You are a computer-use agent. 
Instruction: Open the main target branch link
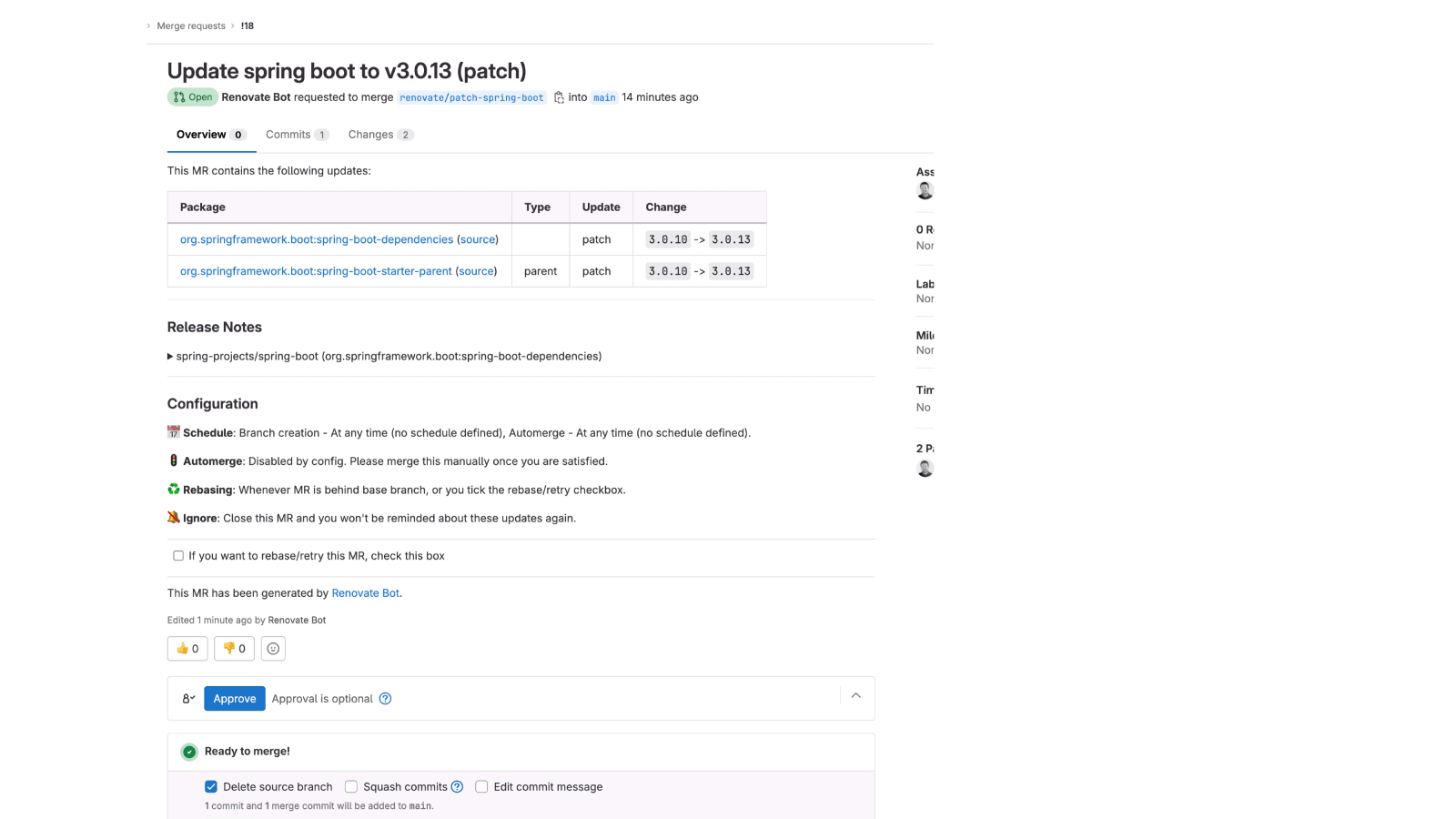(604, 97)
